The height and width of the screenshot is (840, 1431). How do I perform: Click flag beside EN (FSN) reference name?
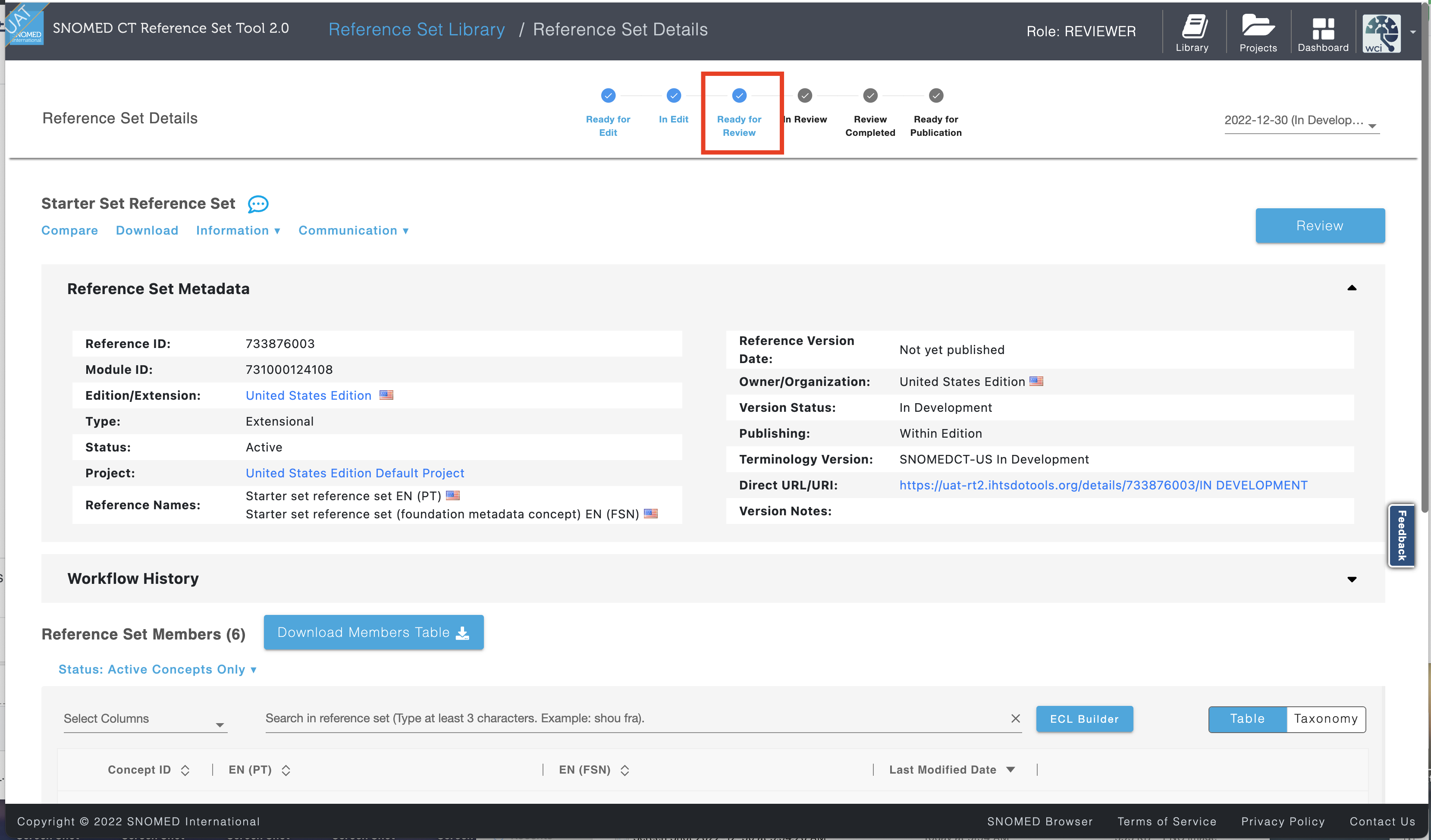pos(651,514)
